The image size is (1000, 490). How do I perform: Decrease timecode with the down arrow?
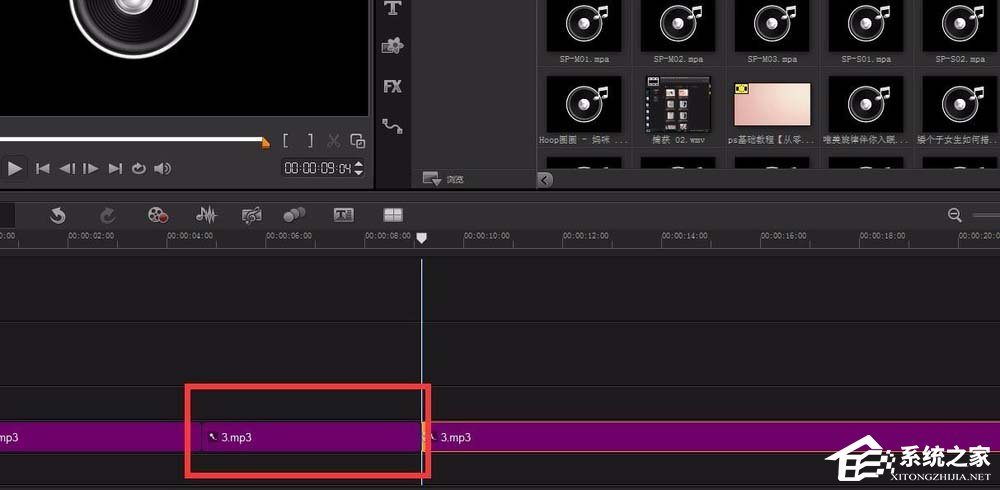click(358, 172)
